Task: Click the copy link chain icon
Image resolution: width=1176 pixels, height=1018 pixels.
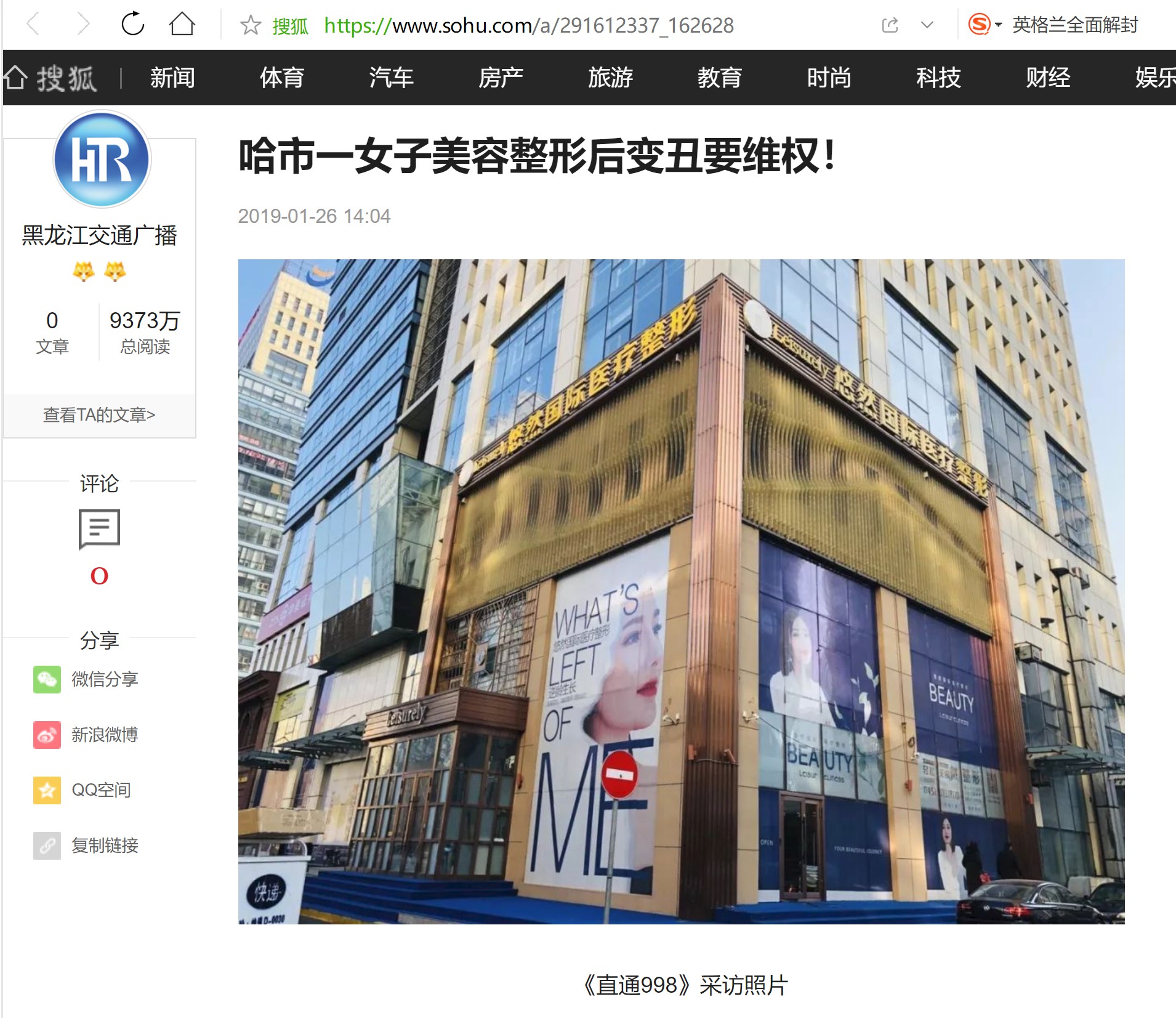Action: point(47,846)
